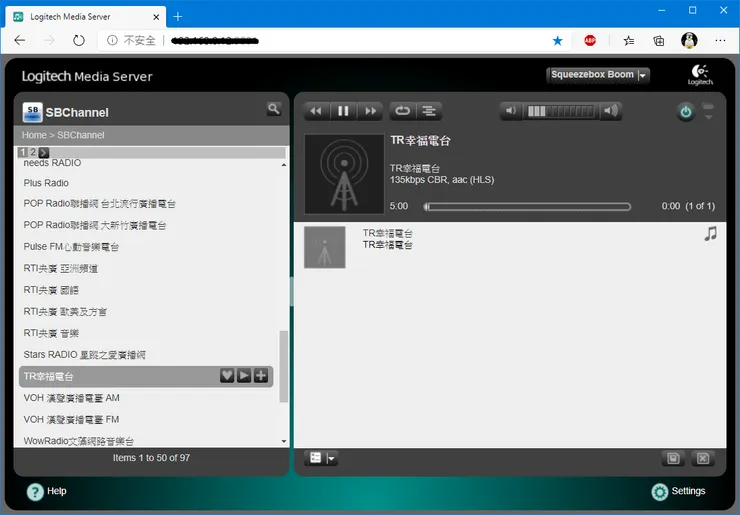740x515 pixels.
Task: Select page 2 of the list
Action: coord(33,152)
